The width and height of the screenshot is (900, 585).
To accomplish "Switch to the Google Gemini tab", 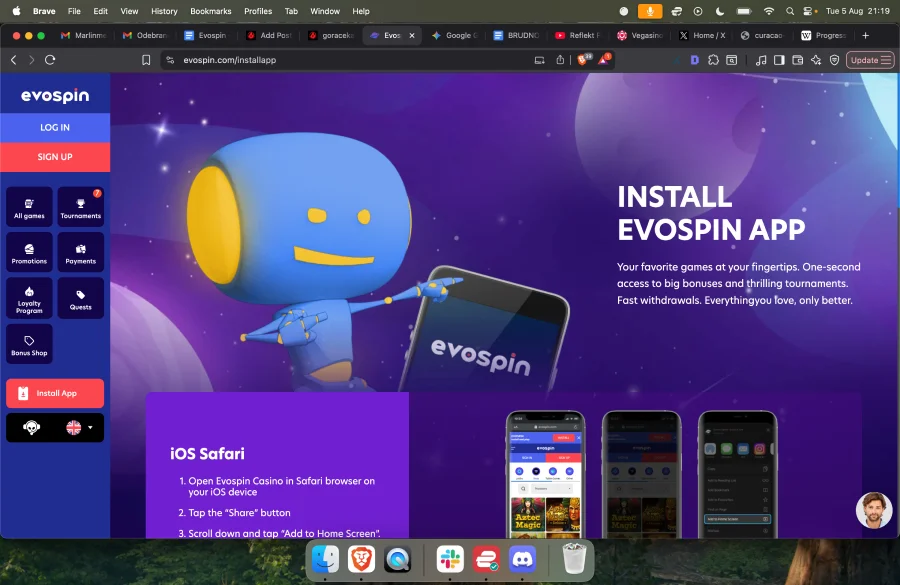I will [455, 36].
